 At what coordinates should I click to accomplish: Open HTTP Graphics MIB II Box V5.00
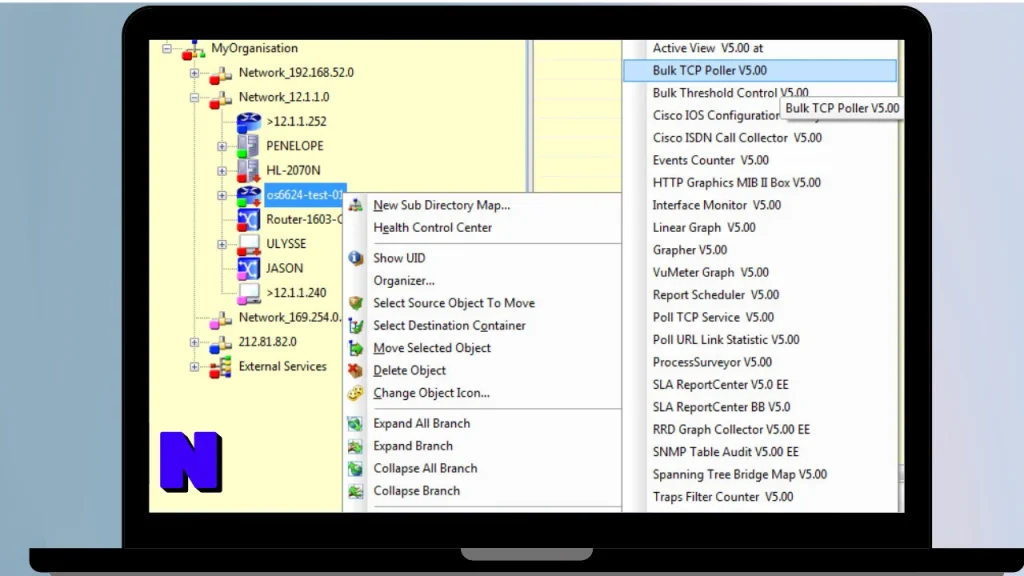[x=760, y=183]
